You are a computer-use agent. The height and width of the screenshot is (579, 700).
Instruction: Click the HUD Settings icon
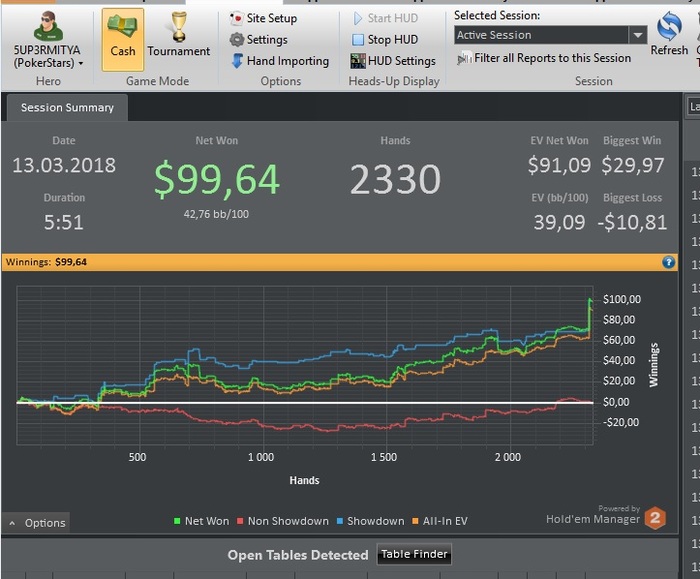358,61
